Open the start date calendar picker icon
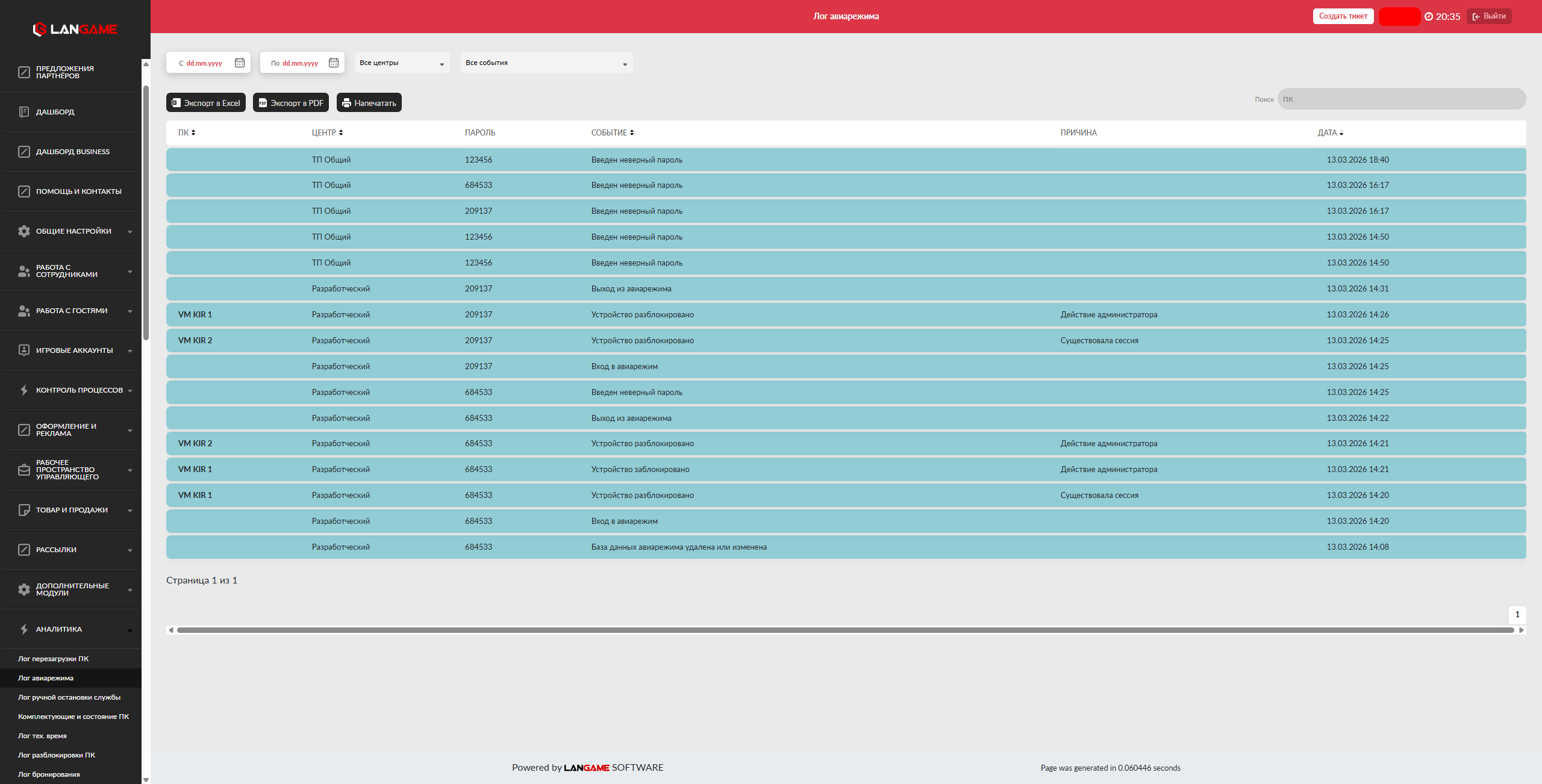This screenshot has height=784, width=1542. tap(239, 63)
